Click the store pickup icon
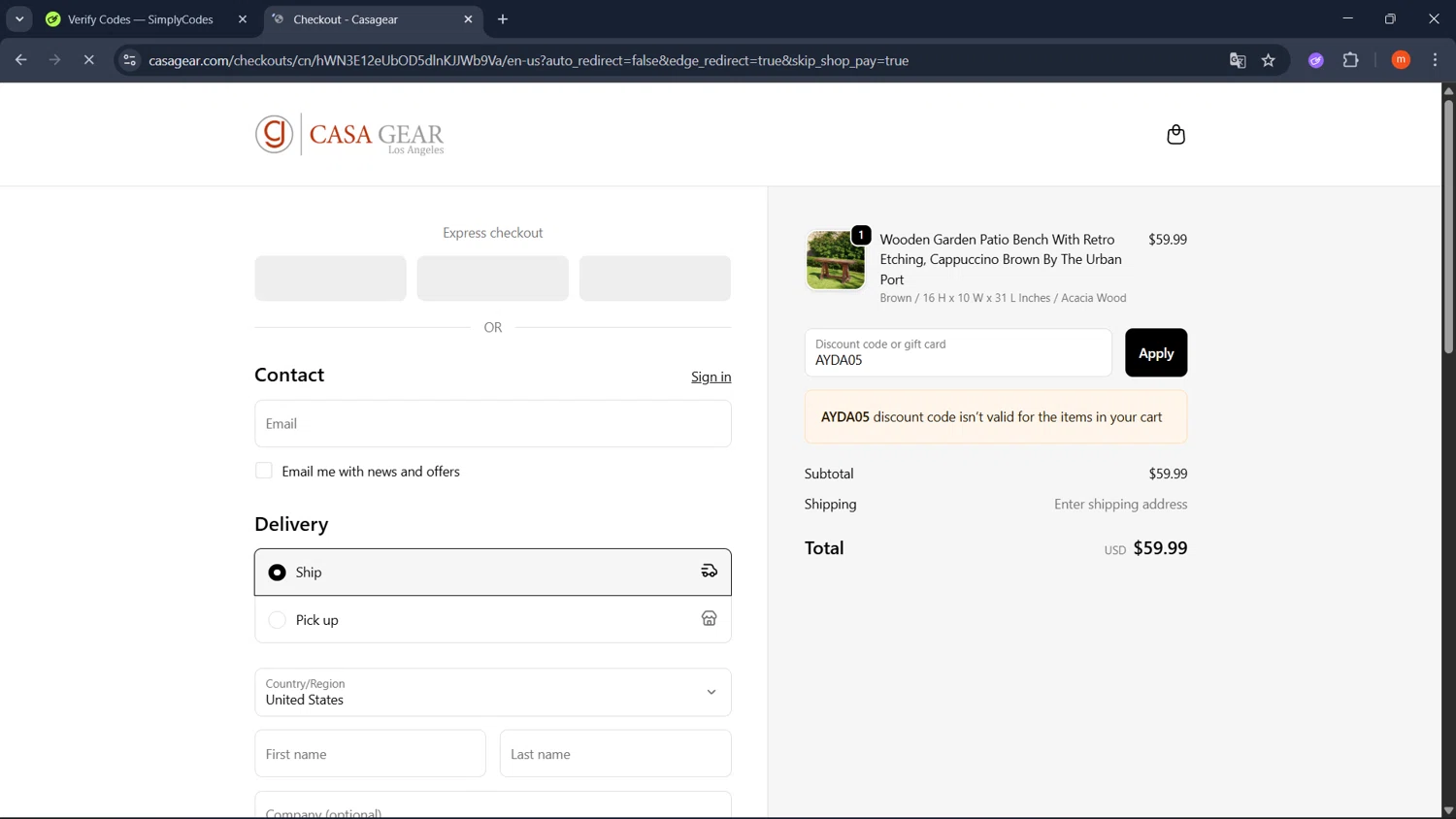Screen dimensions: 1456x819 710,619
